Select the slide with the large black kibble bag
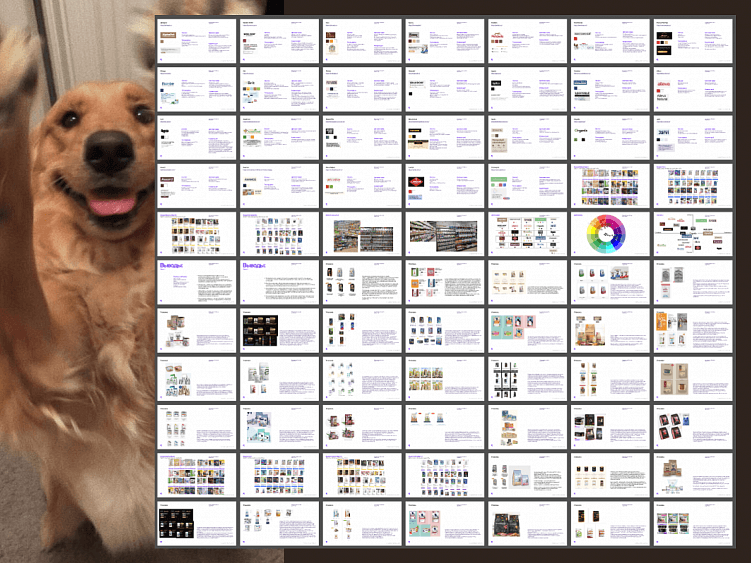The height and width of the screenshot is (563, 751). [x=527, y=524]
